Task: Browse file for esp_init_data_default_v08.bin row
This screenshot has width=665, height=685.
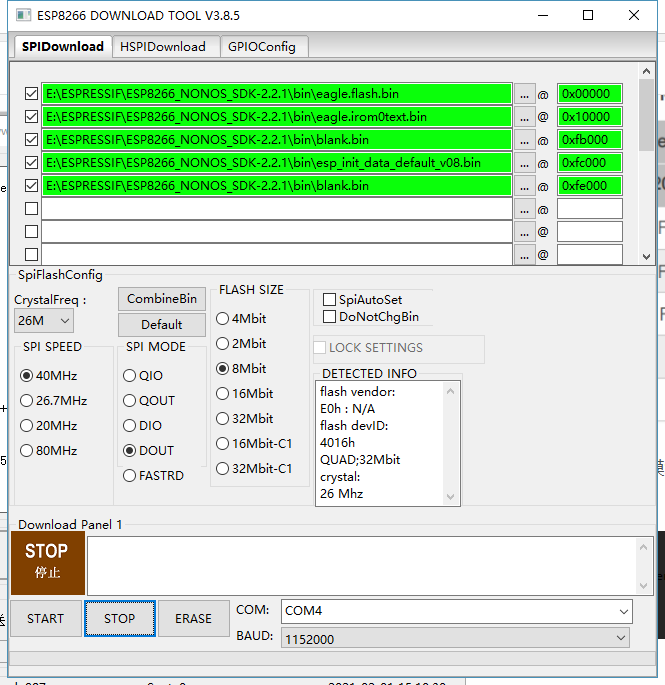Action: 524,163
